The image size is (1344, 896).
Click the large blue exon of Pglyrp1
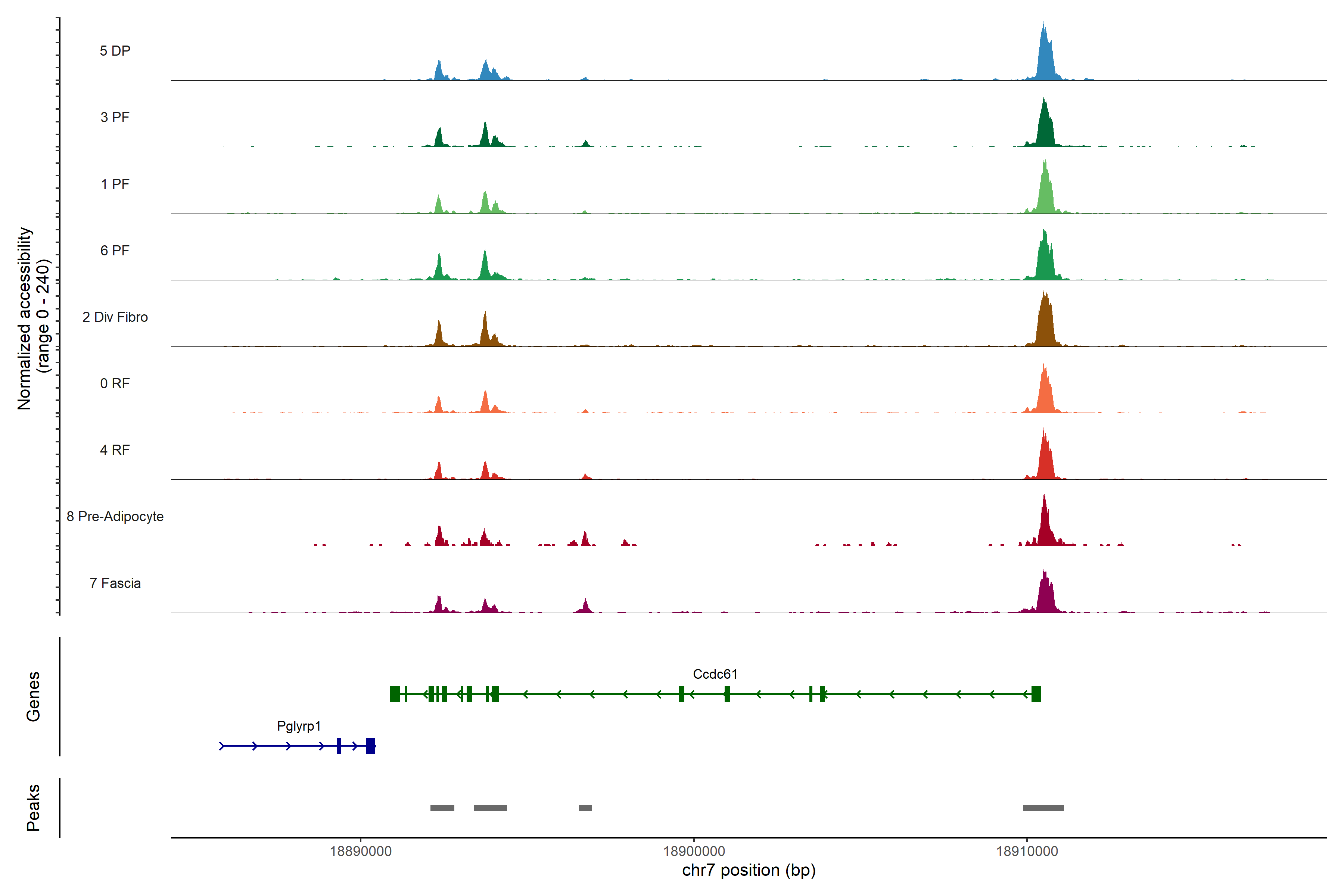point(371,746)
